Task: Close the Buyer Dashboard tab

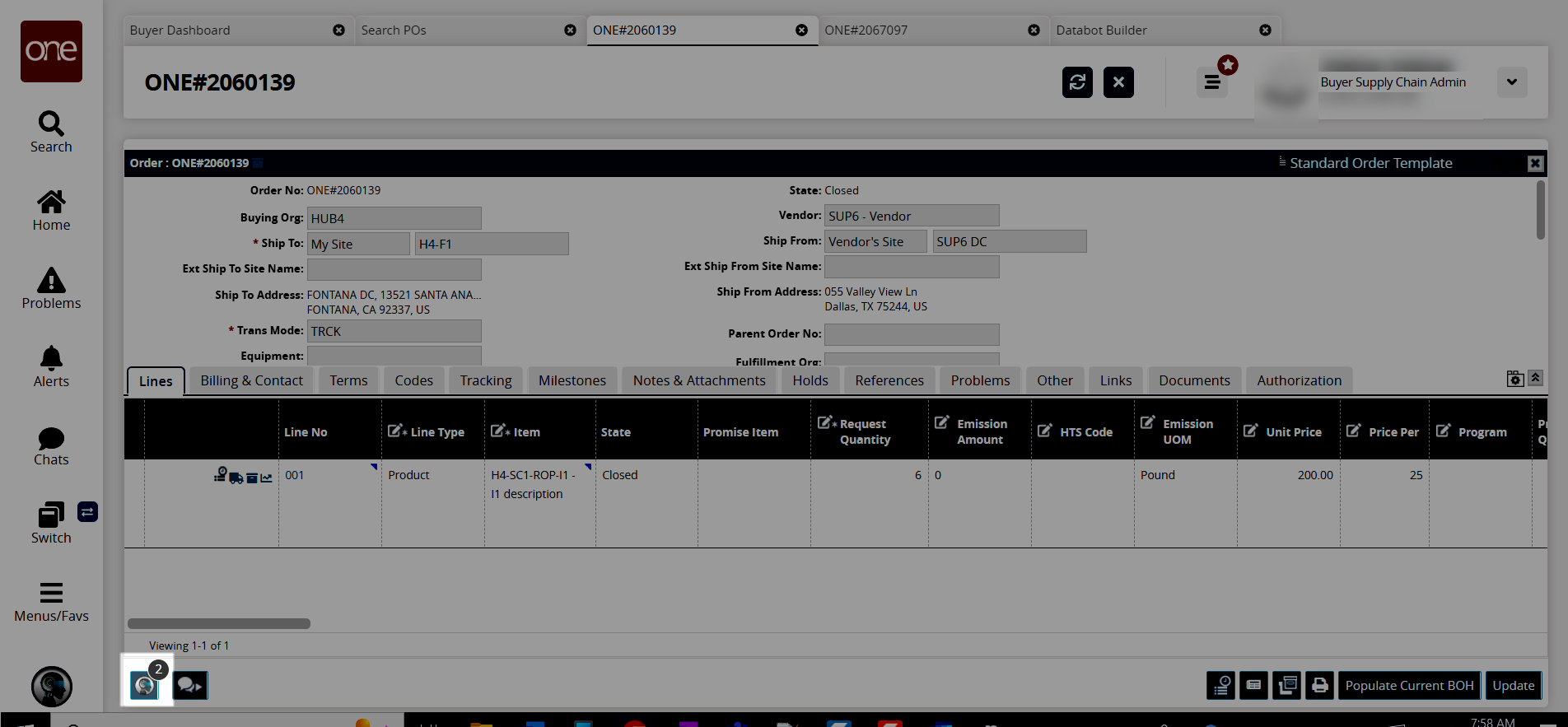Action: pyautogui.click(x=338, y=30)
